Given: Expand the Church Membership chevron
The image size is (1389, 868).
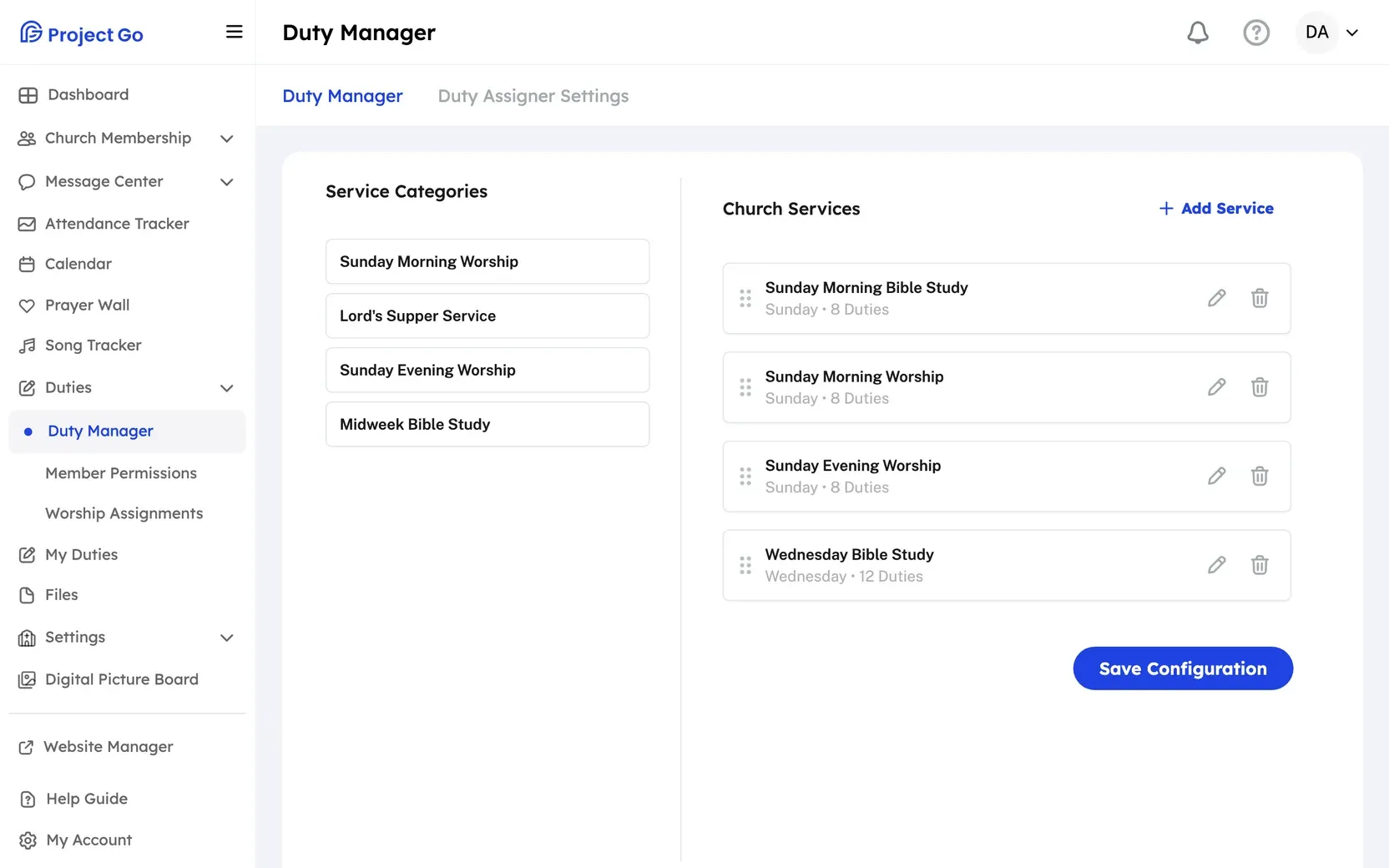Looking at the screenshot, I should coord(226,139).
